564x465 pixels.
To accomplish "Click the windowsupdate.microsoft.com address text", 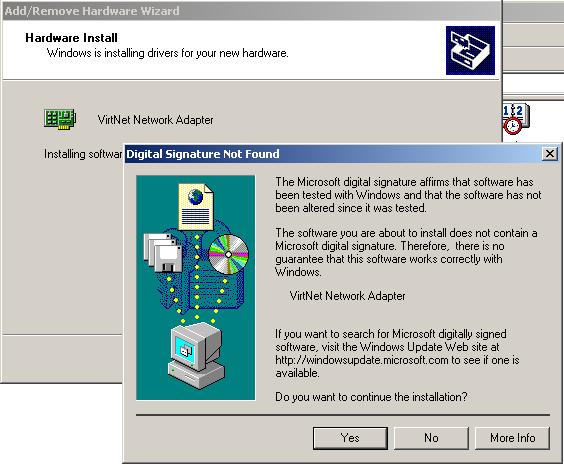I will tap(362, 360).
